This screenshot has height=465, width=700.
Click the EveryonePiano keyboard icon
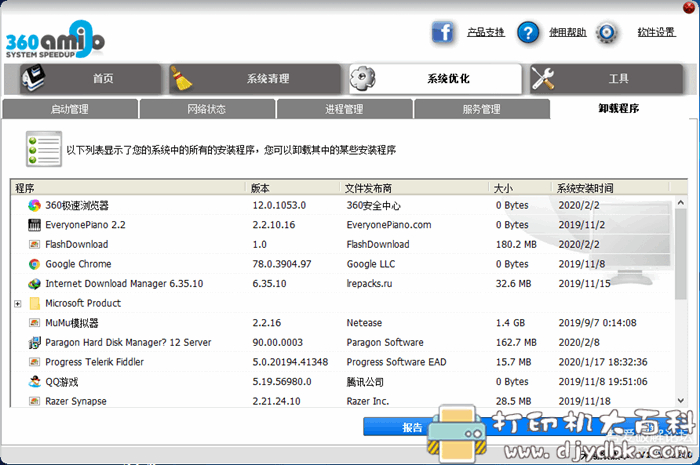click(x=34, y=225)
